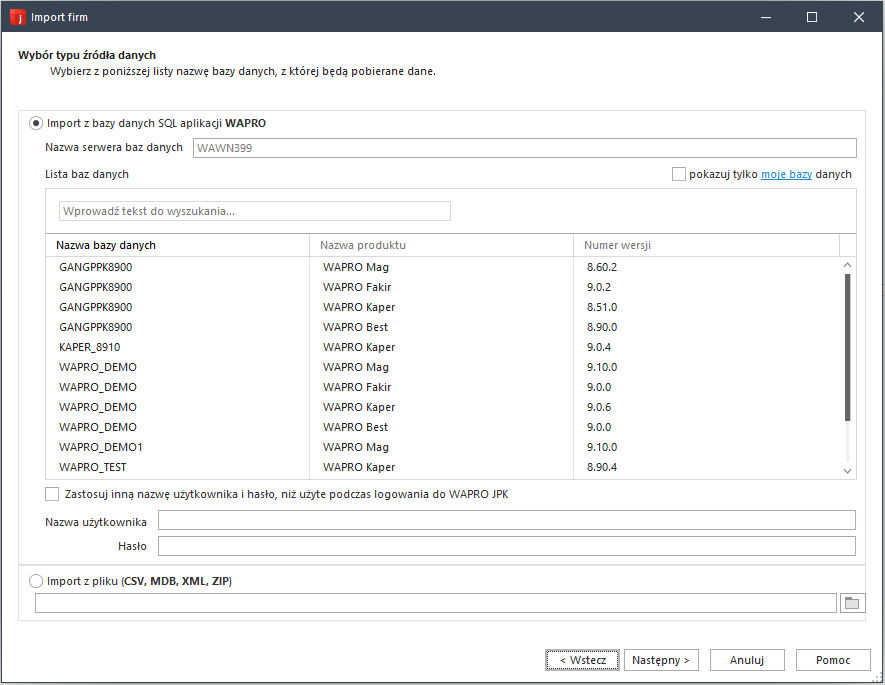This screenshot has height=685, width=885.
Task: Click the 'Następny >' button
Action: [661, 660]
